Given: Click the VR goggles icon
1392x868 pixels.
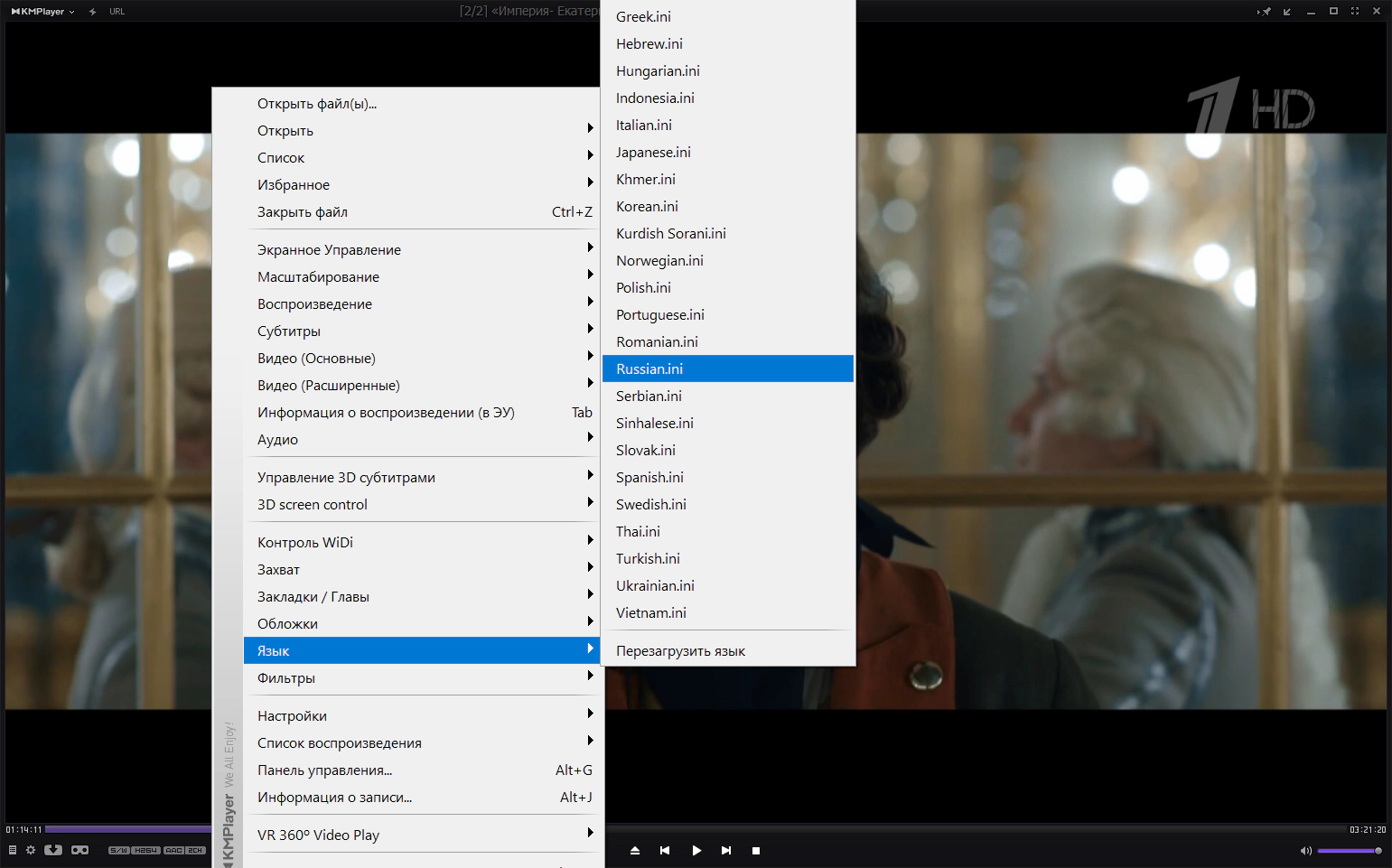Looking at the screenshot, I should pos(79,850).
